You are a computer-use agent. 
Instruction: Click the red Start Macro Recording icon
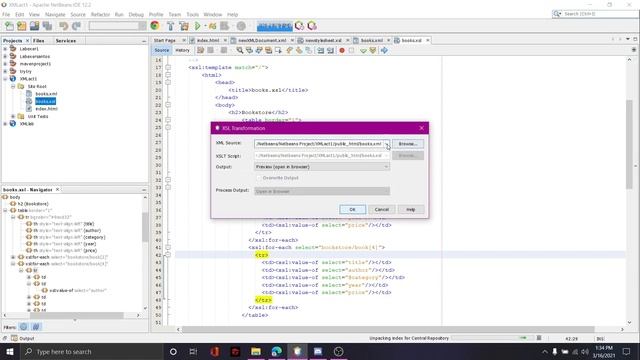click(342, 50)
